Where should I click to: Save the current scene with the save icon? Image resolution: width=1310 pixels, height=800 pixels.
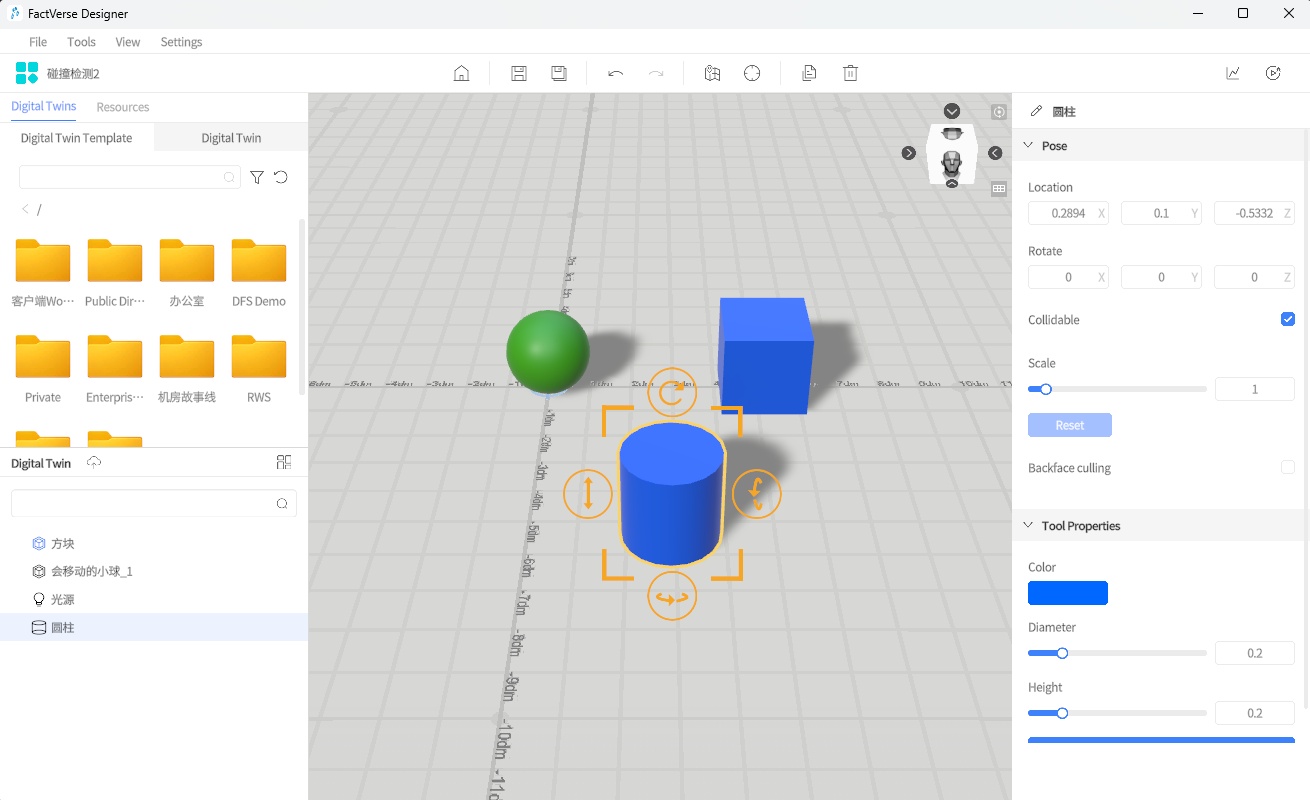click(x=518, y=72)
